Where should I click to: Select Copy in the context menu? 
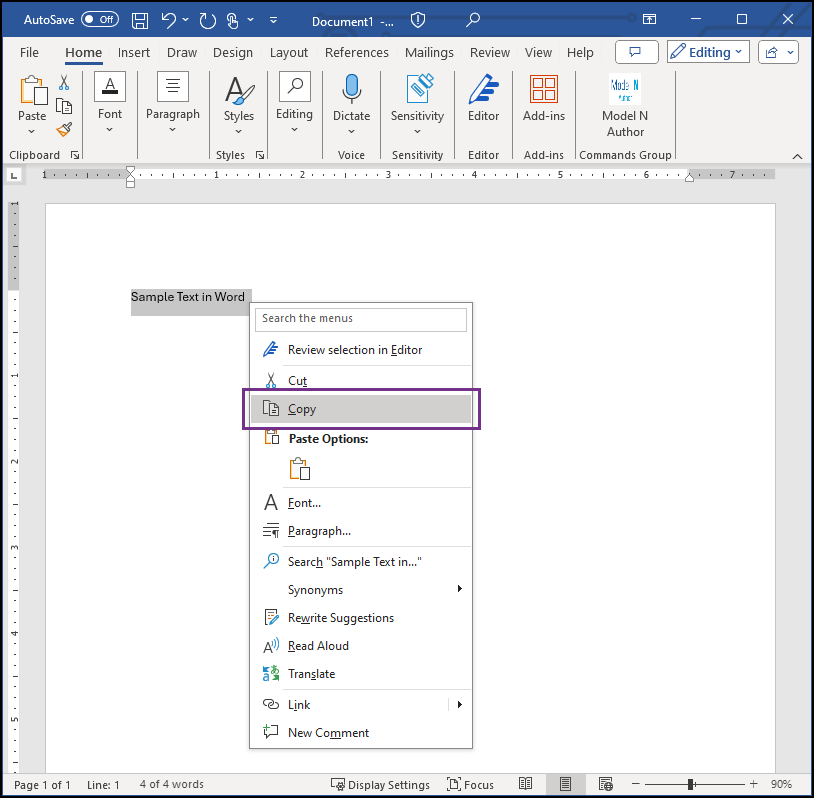point(361,409)
